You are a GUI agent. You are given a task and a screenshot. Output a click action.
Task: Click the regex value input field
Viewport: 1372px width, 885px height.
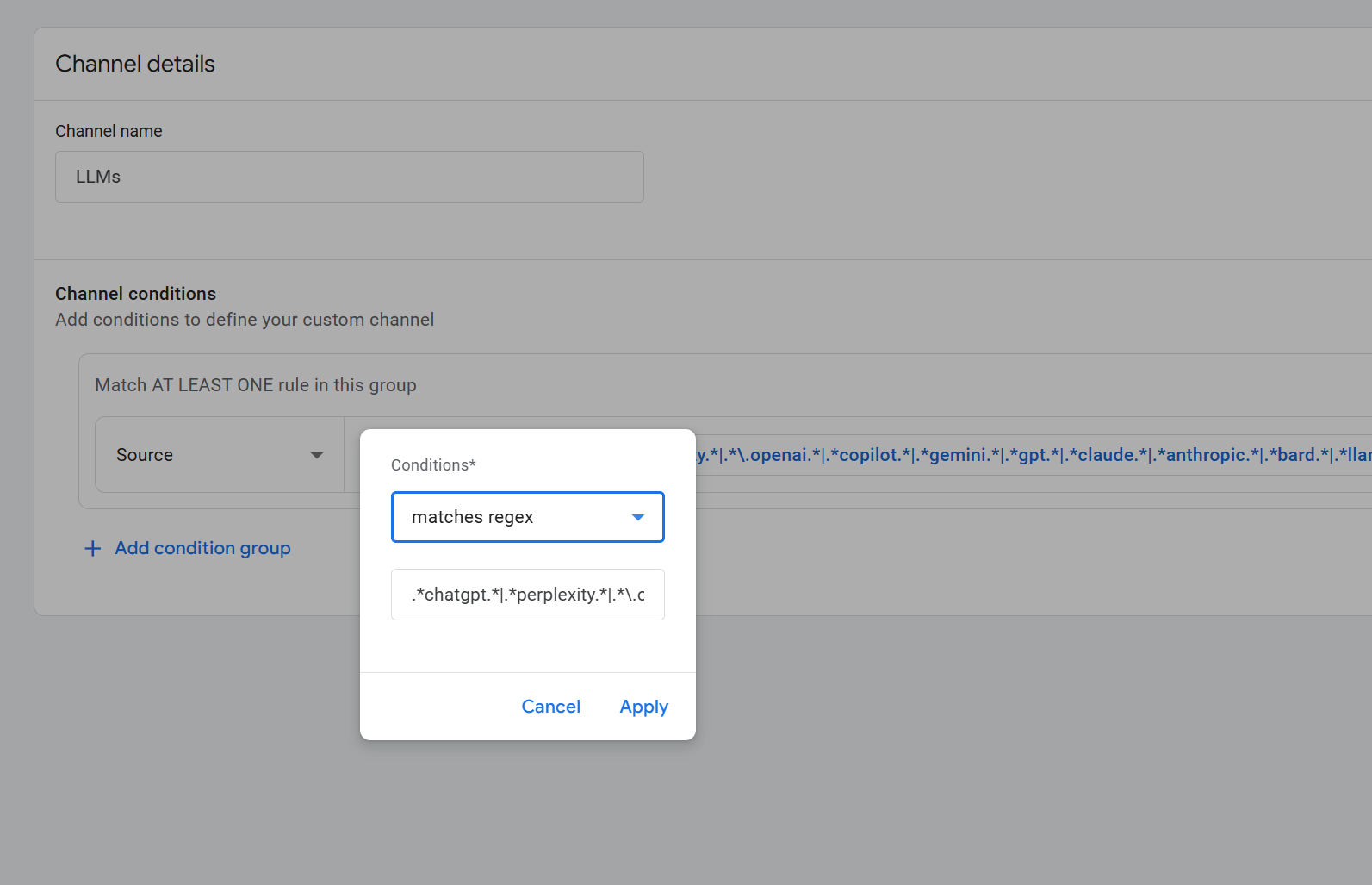(x=527, y=595)
